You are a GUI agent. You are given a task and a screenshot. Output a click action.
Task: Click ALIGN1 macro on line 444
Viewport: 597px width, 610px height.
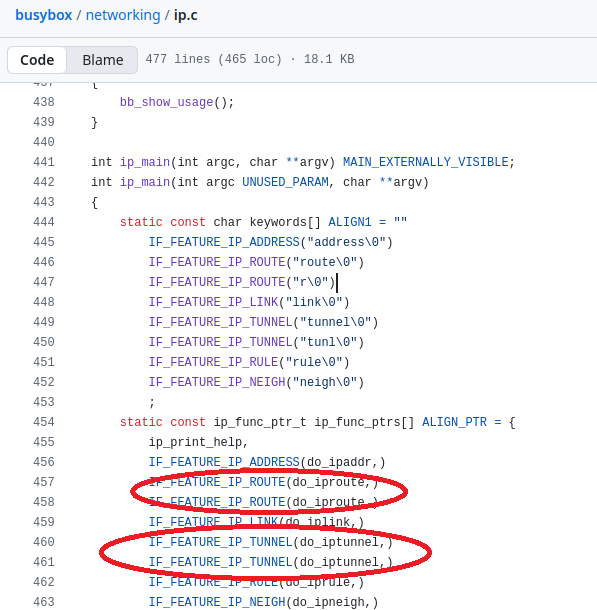pyautogui.click(x=350, y=222)
